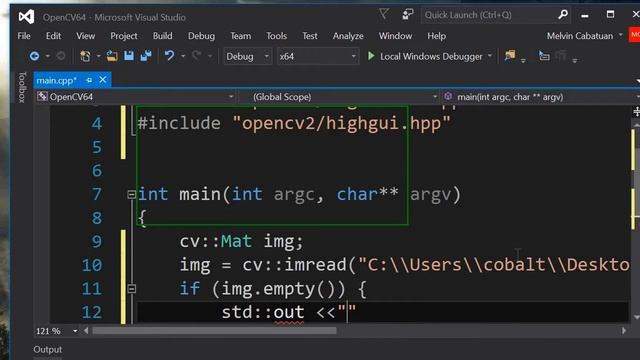Start debugging with the green play icon
This screenshot has width=640, height=360.
[x=371, y=56]
